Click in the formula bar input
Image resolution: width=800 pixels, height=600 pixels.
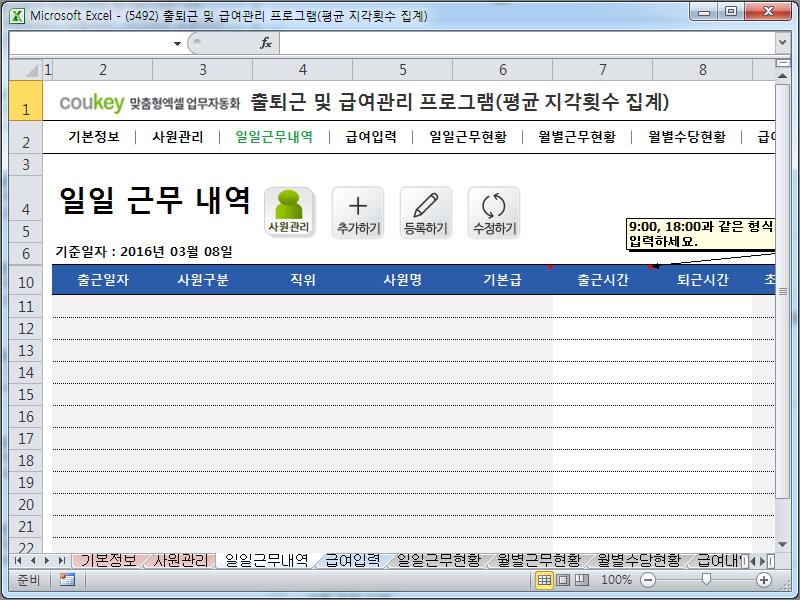pos(527,43)
